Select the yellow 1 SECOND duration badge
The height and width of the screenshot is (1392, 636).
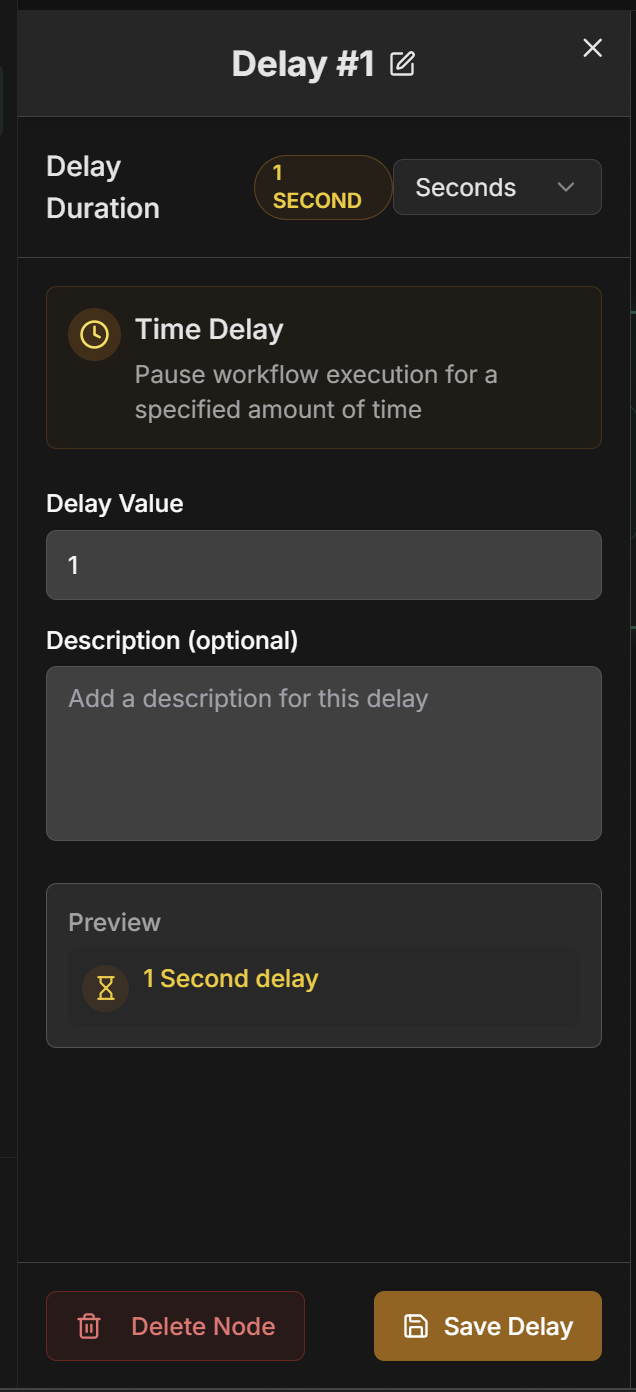click(322, 187)
